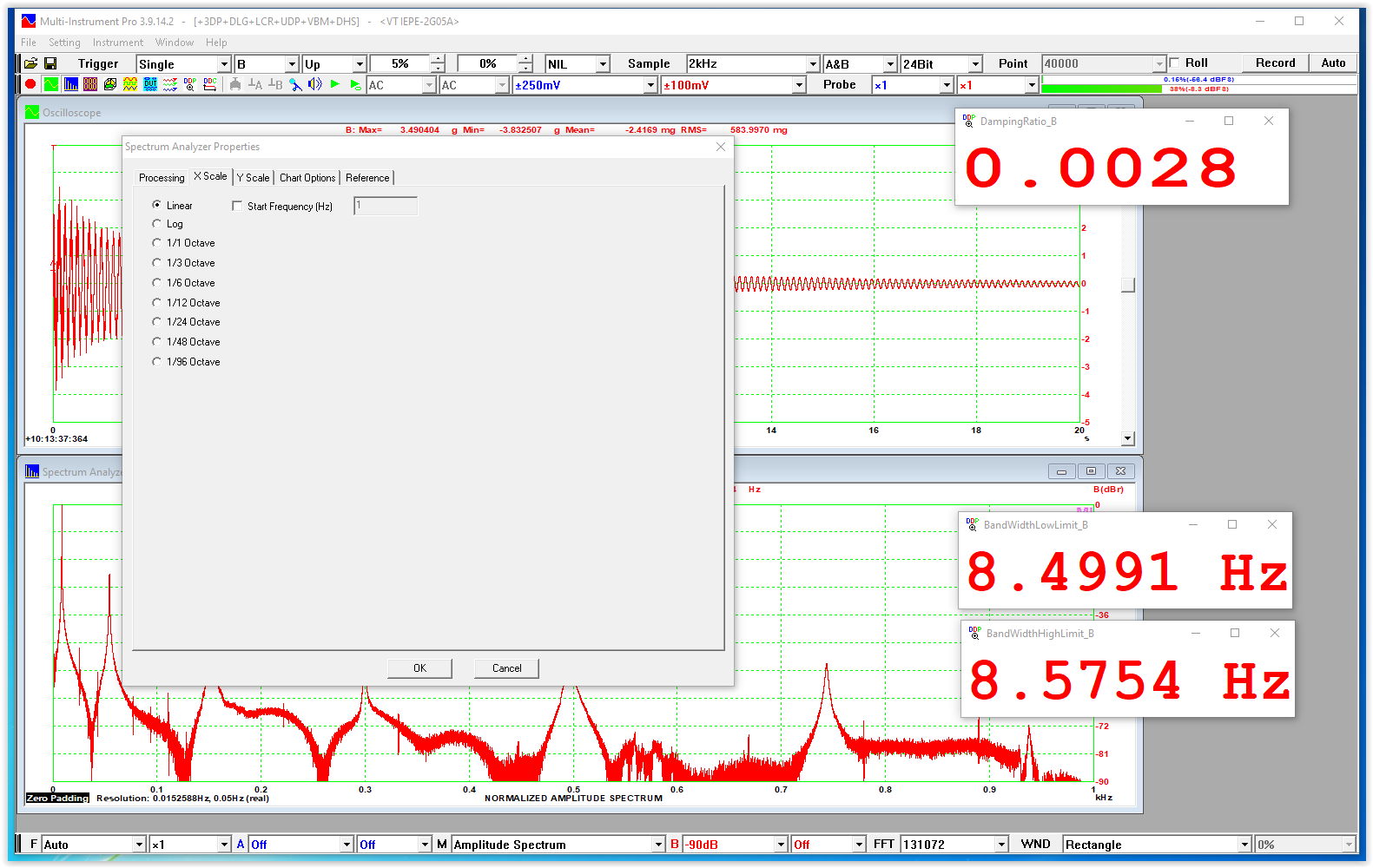
Task: Increase the trigger level 5% stepper
Action: [x=438, y=59]
